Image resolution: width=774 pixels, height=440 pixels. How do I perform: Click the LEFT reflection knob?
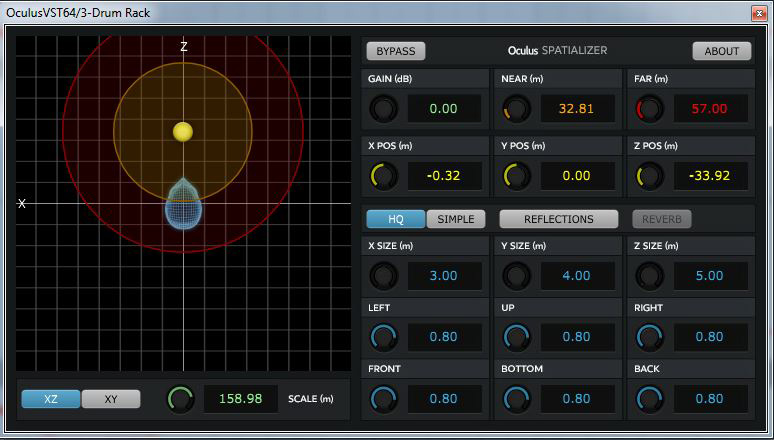[384, 337]
